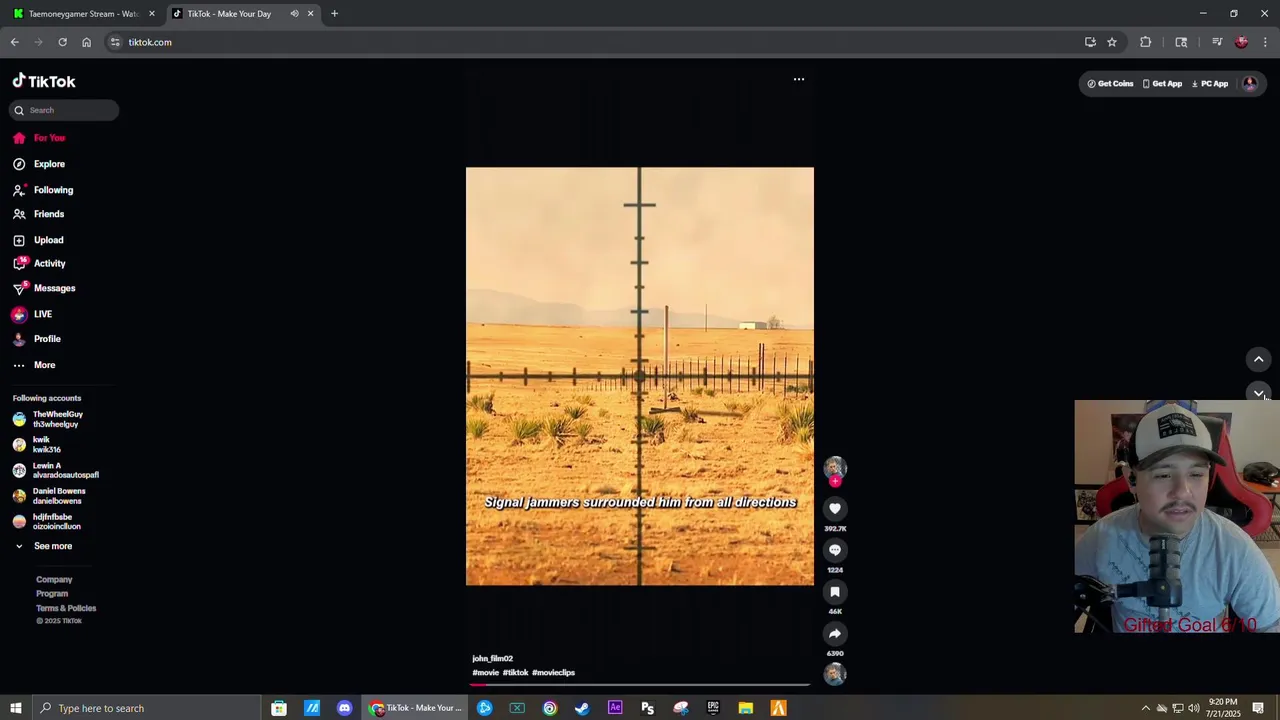Viewport: 1280px width, 720px height.
Task: Save the video using the bookmark icon
Action: point(835,592)
